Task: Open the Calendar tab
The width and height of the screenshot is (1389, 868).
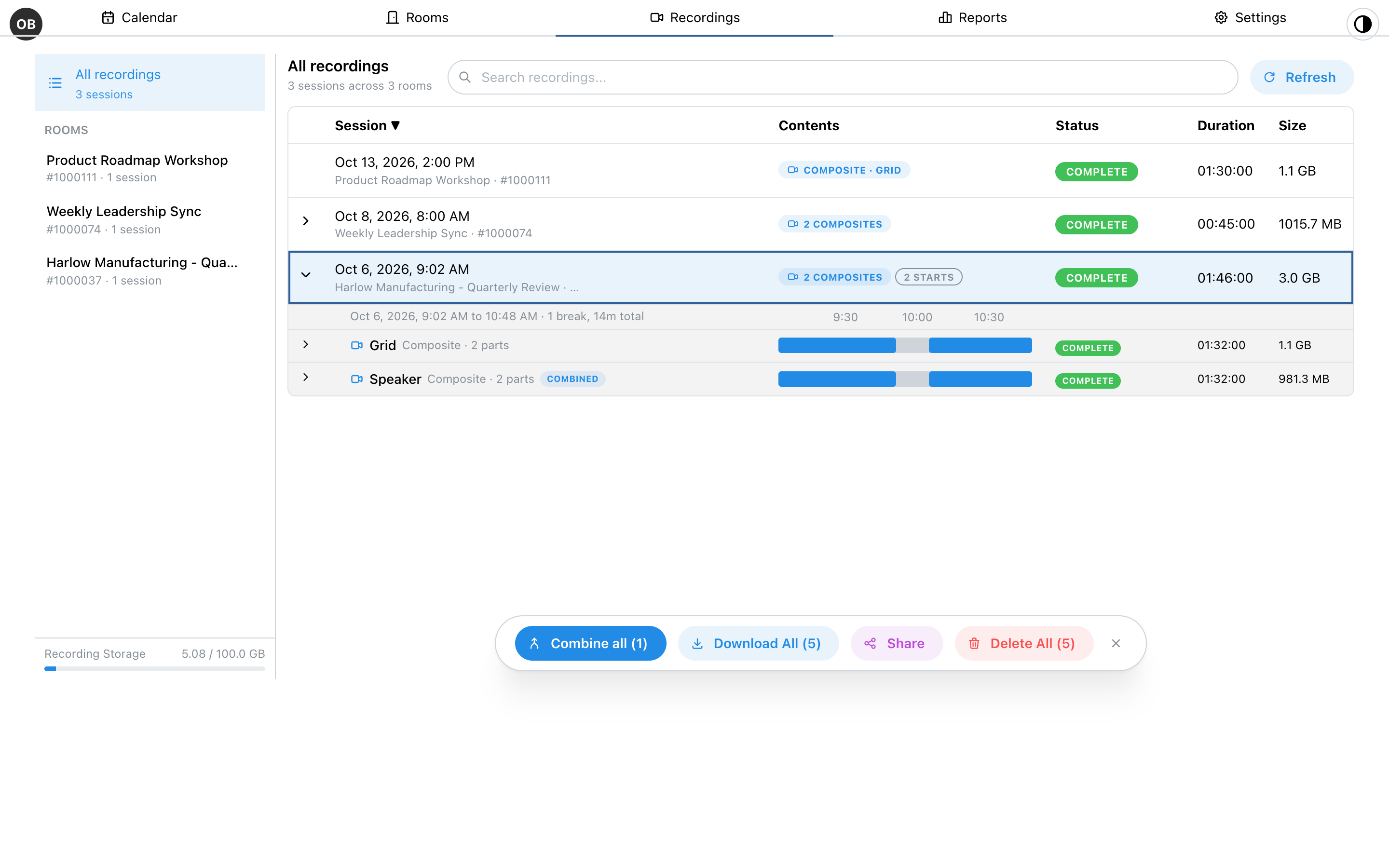Action: tap(139, 18)
